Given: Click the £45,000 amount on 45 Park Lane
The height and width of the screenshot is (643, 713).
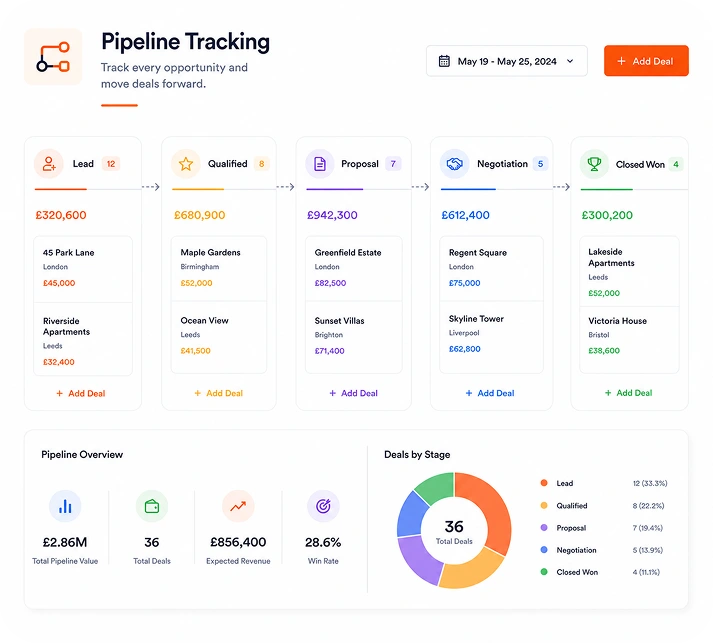Looking at the screenshot, I should (x=59, y=283).
